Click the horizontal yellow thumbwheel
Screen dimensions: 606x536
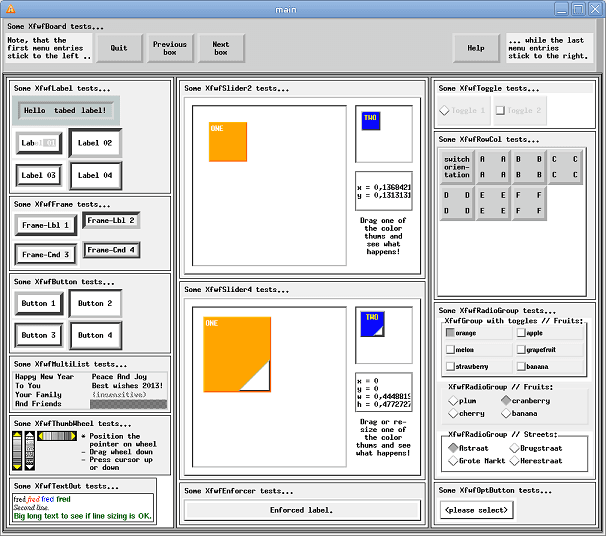click(57, 436)
